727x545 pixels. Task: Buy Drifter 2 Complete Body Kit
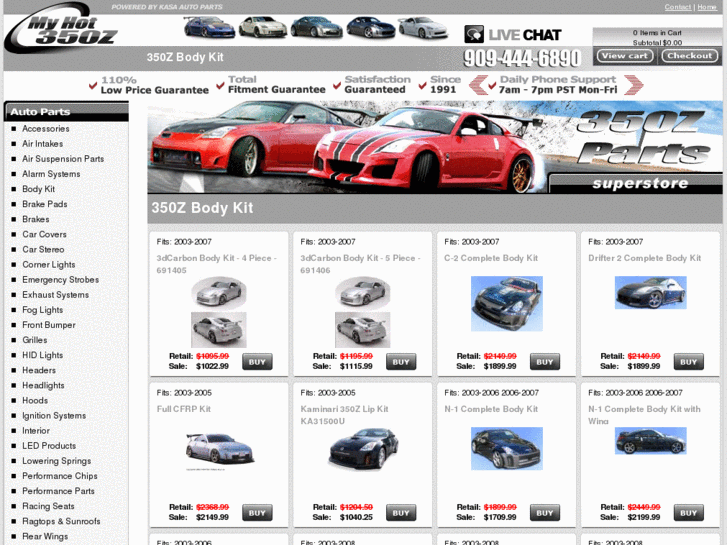click(x=689, y=362)
